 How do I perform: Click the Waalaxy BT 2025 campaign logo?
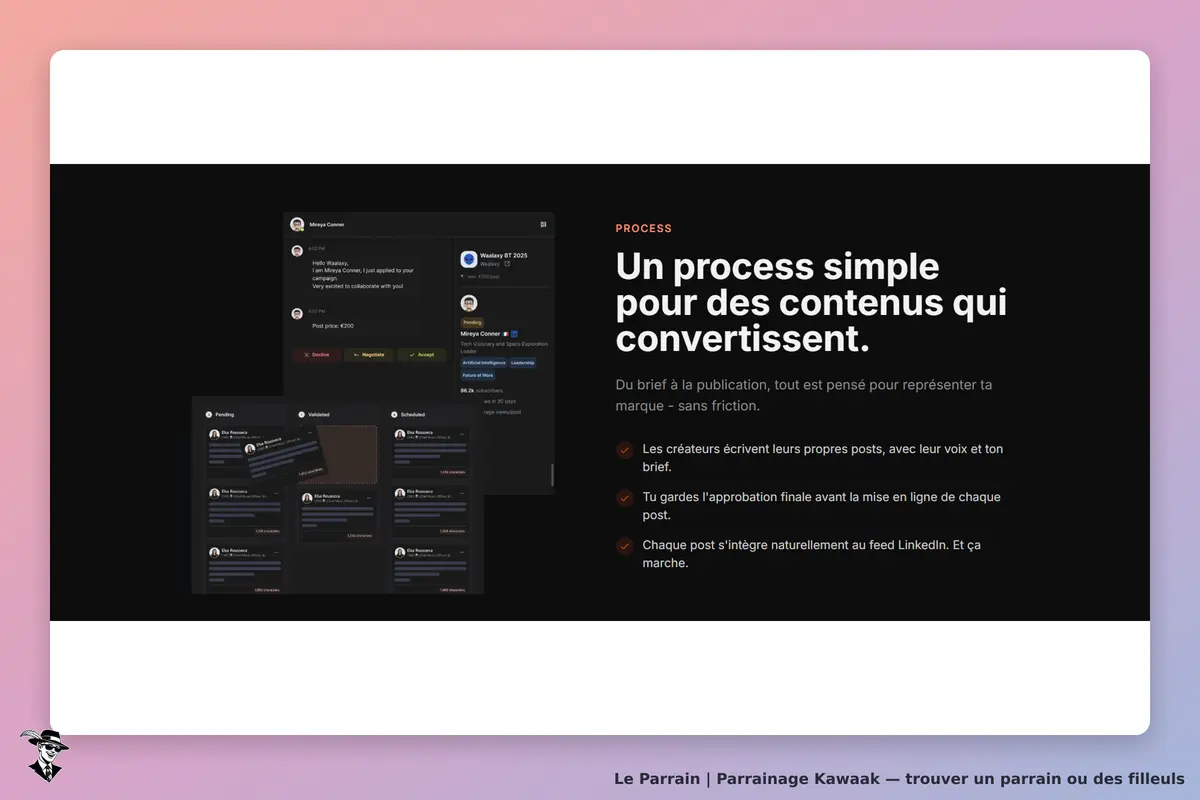469,259
